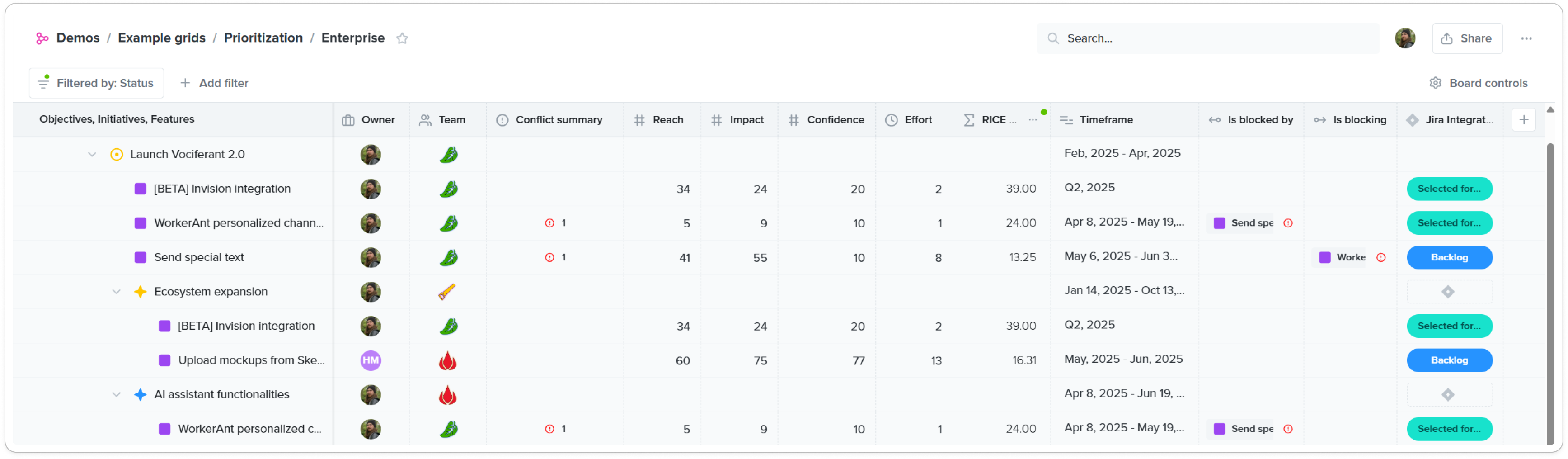Click the Reach column header
This screenshot has height=459, width=1568.
[662, 119]
